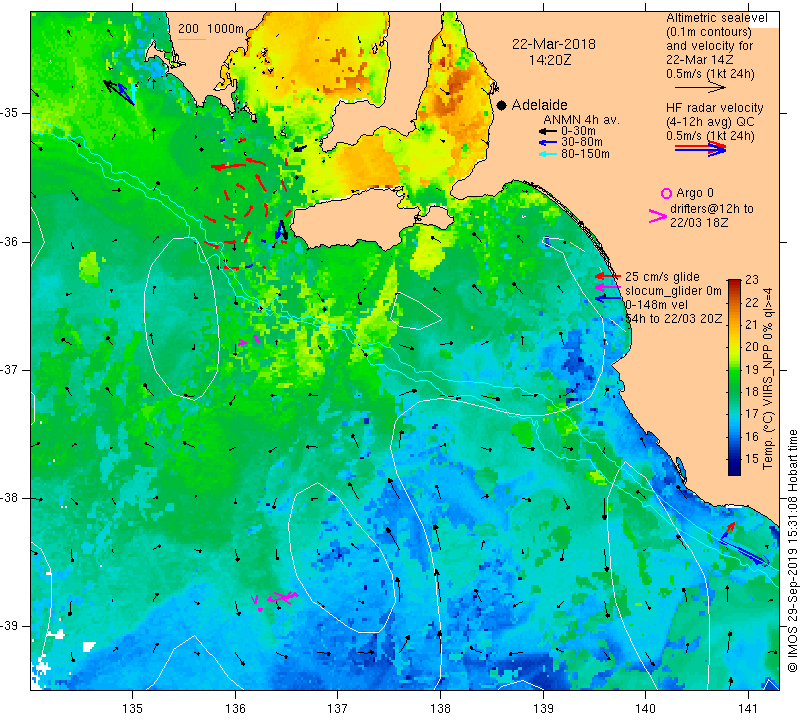Click the -37 latitude axis label
This screenshot has height=720, width=800.
pyautogui.click(x=10, y=369)
